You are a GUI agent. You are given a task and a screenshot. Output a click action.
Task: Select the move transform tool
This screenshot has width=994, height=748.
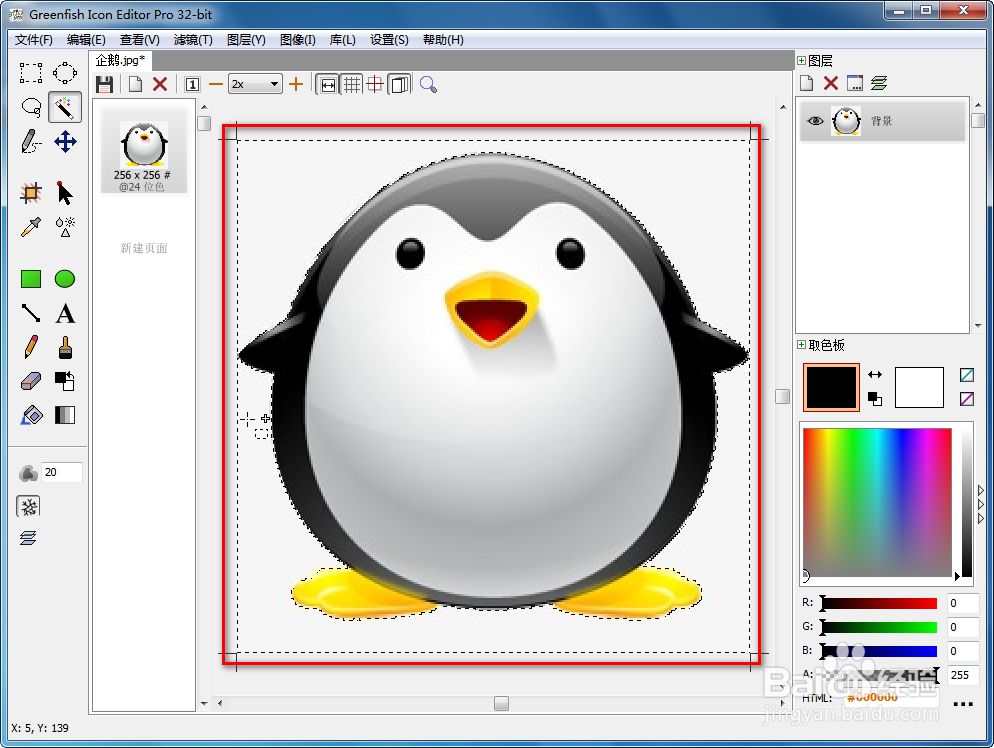click(65, 141)
